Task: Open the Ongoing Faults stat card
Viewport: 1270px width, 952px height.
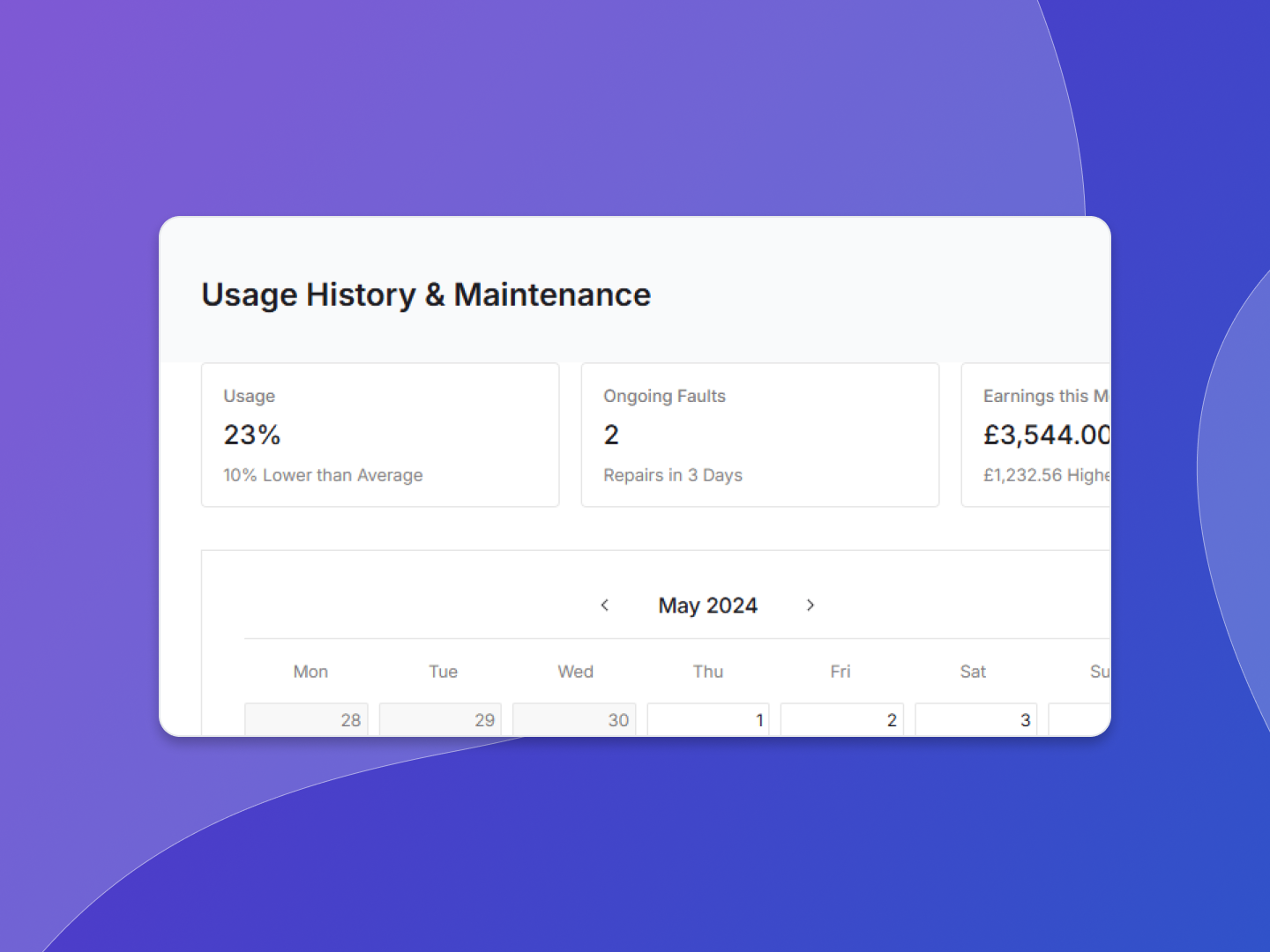Action: coord(759,435)
